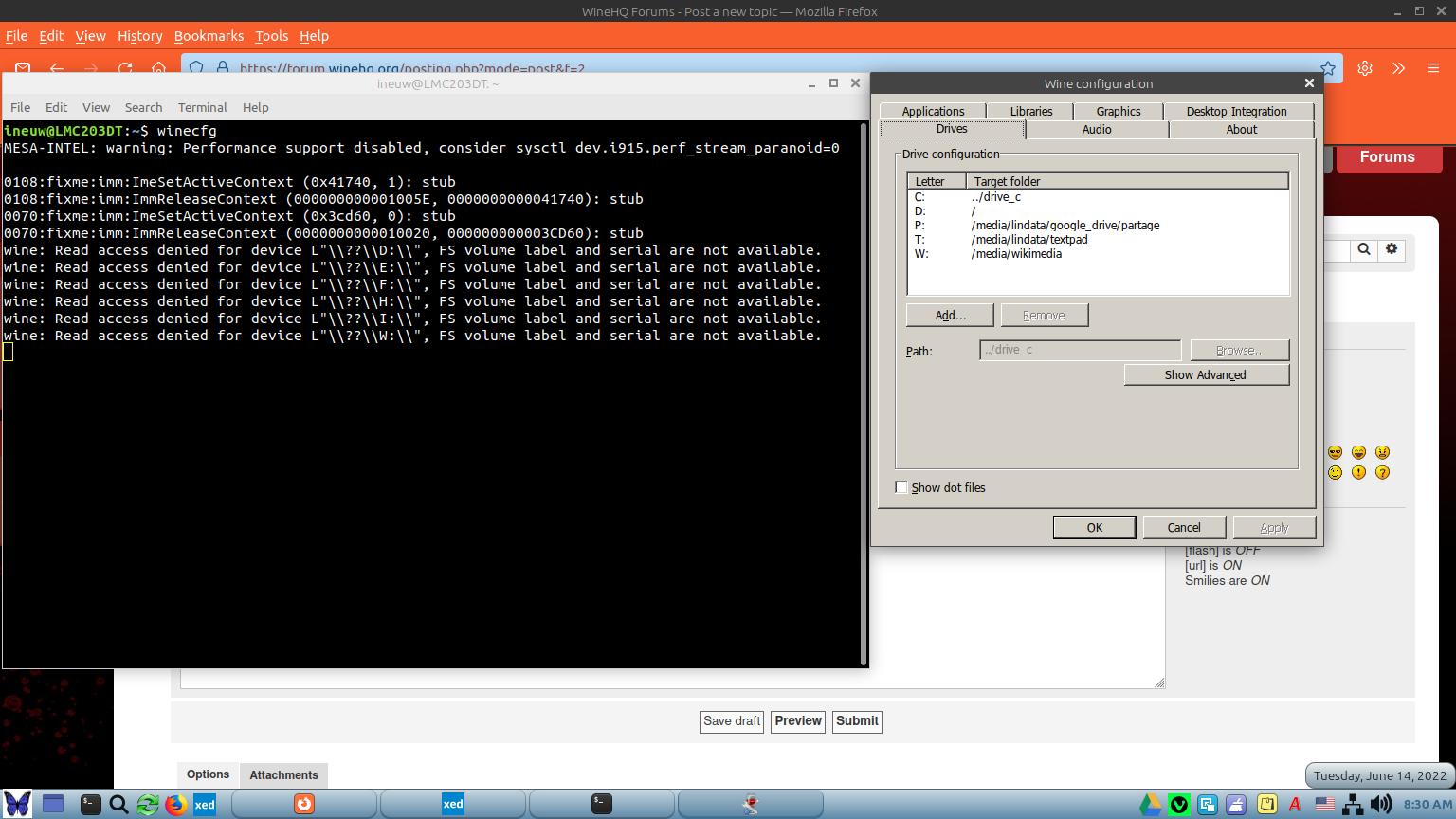
Task: Click the green update manager arrows icon
Action: (147, 805)
